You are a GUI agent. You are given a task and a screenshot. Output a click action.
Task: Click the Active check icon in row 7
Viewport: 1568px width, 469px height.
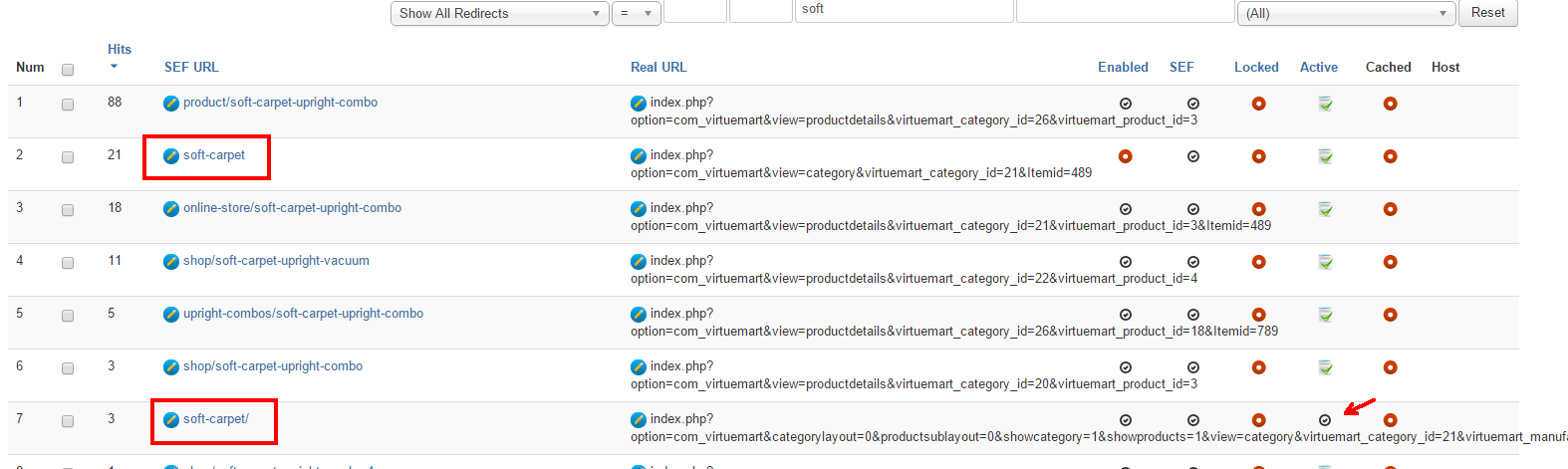(x=1324, y=420)
